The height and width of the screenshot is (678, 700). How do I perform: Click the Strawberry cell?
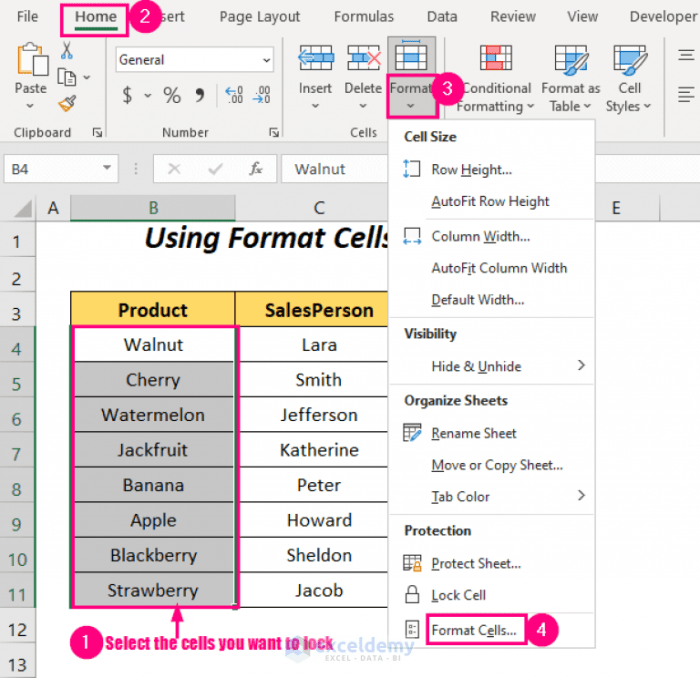click(x=153, y=590)
